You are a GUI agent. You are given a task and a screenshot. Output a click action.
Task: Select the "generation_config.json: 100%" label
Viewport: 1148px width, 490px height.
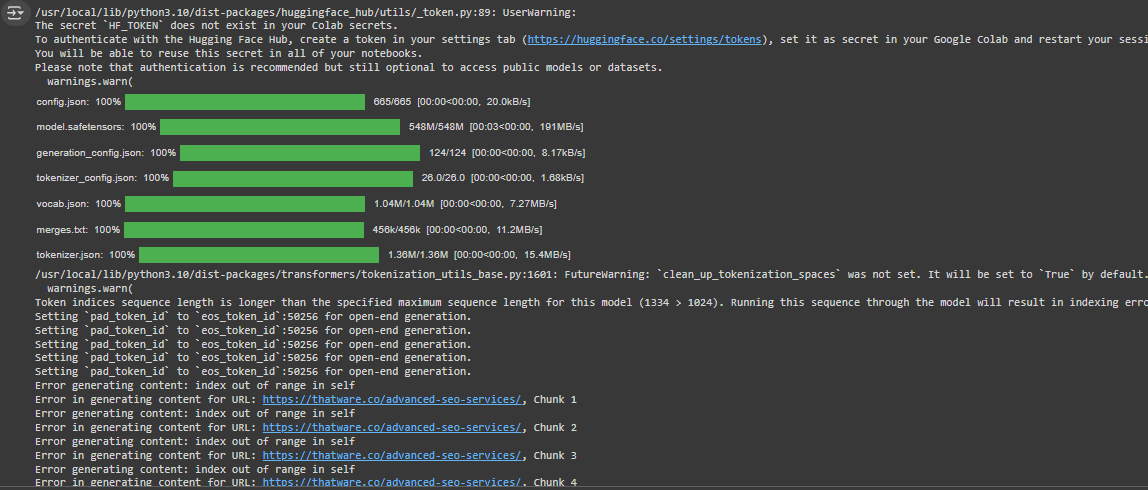106,153
